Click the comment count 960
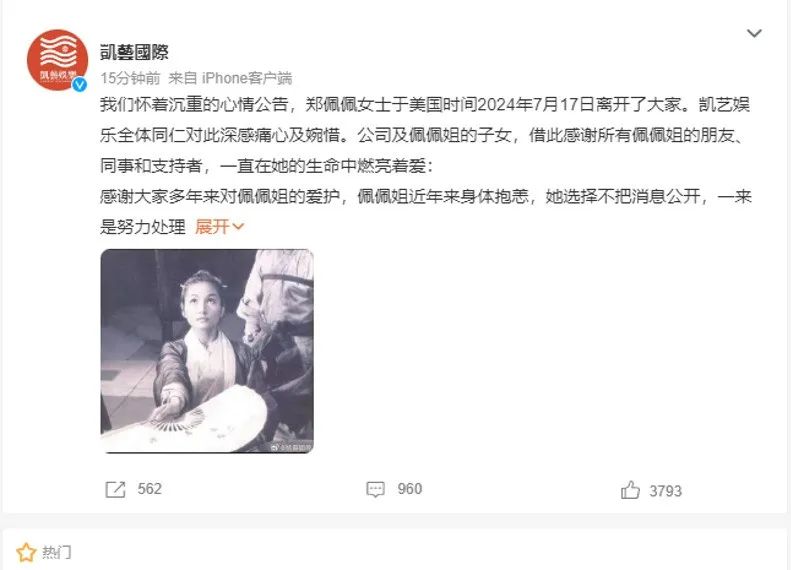This screenshot has height=570, width=791. pyautogui.click(x=410, y=489)
